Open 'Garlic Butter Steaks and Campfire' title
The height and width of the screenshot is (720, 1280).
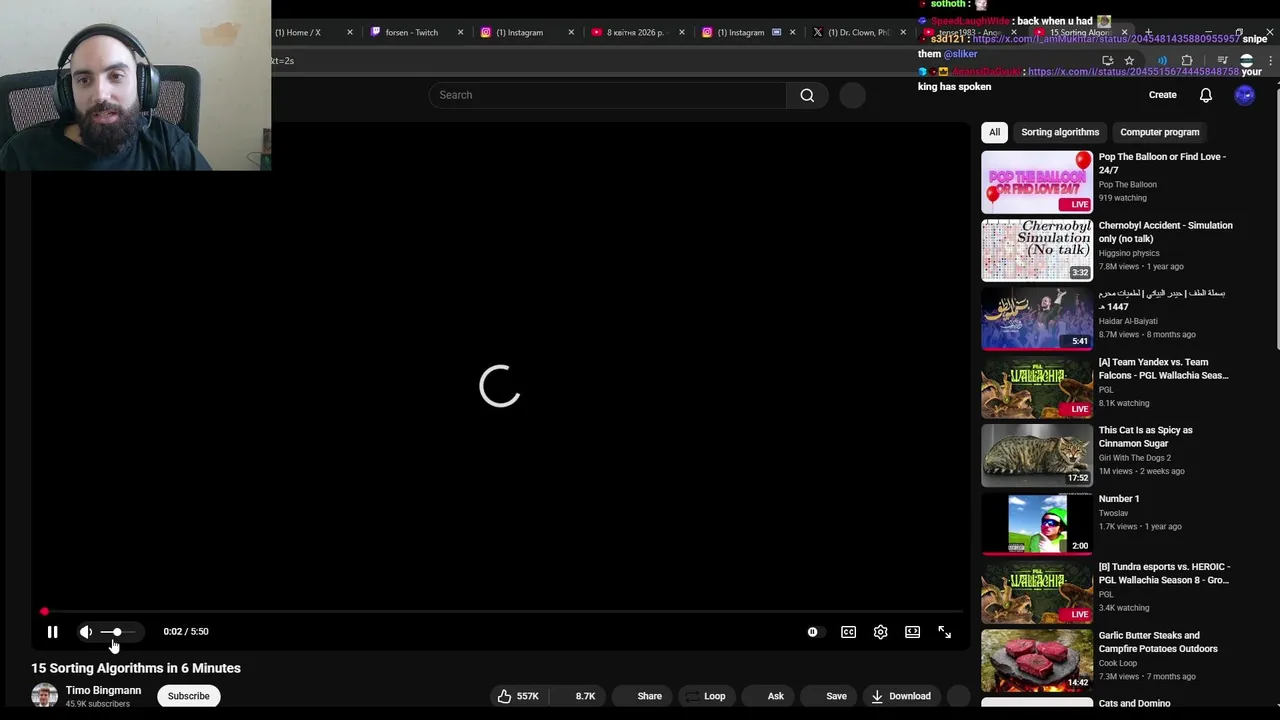pos(1158,642)
